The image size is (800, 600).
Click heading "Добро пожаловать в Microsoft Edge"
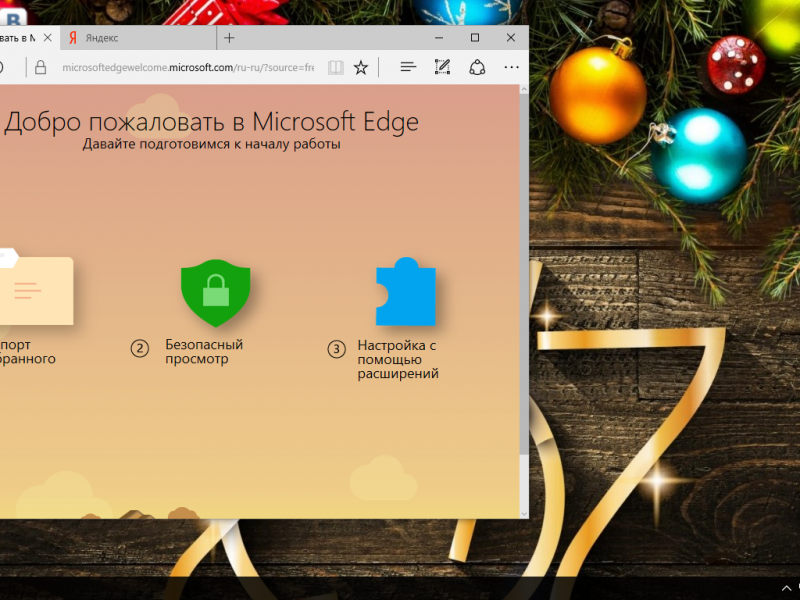tap(211, 122)
